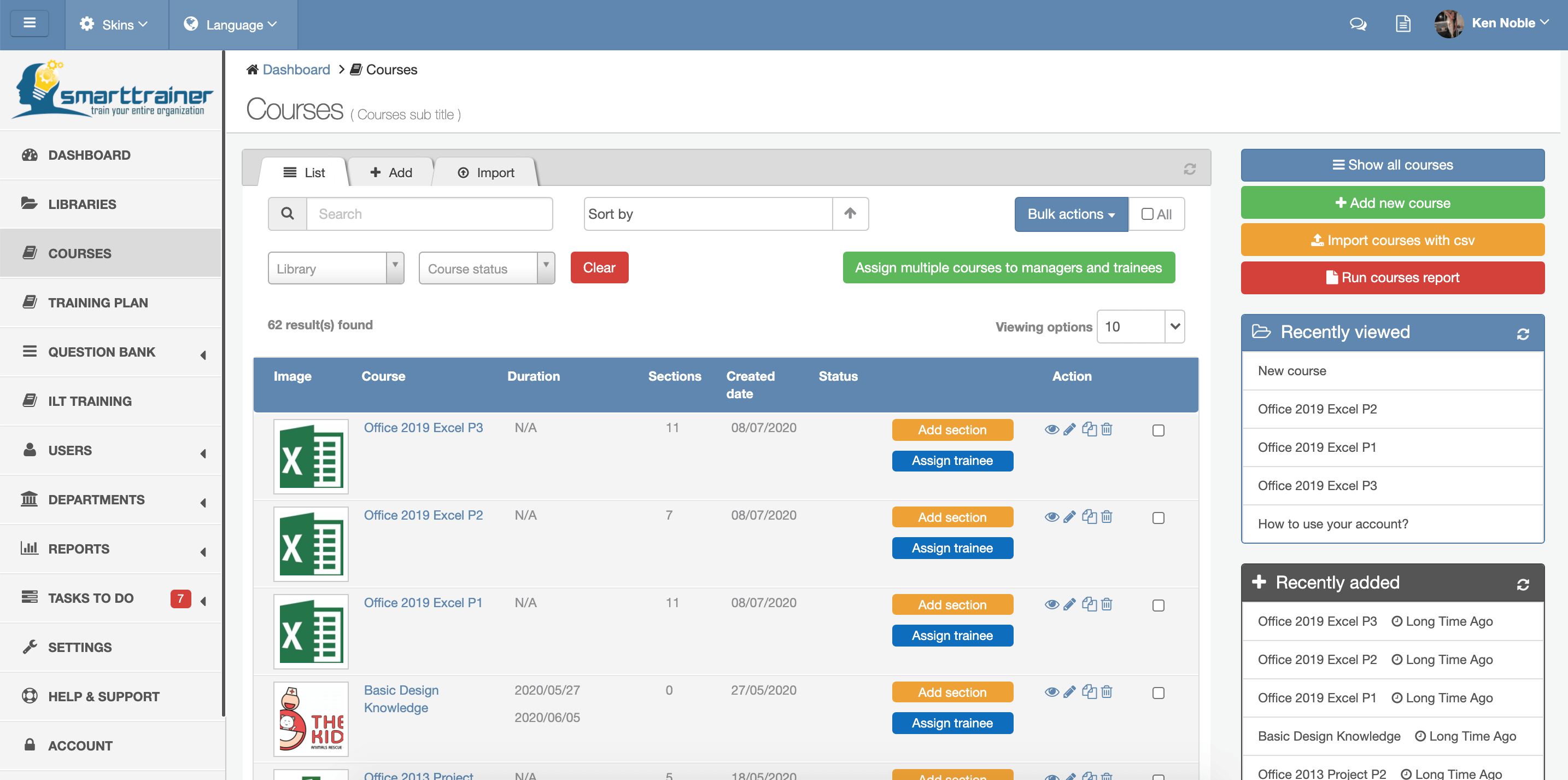Delete Office 2019 Excel P2 via trash icon
The width and height of the screenshot is (1568, 780).
pos(1107,517)
